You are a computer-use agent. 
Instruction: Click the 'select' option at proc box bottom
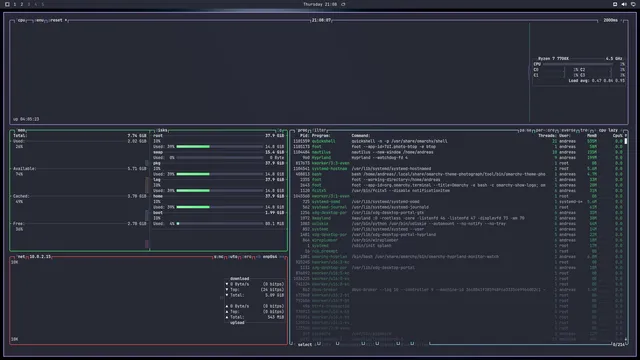(x=305, y=345)
